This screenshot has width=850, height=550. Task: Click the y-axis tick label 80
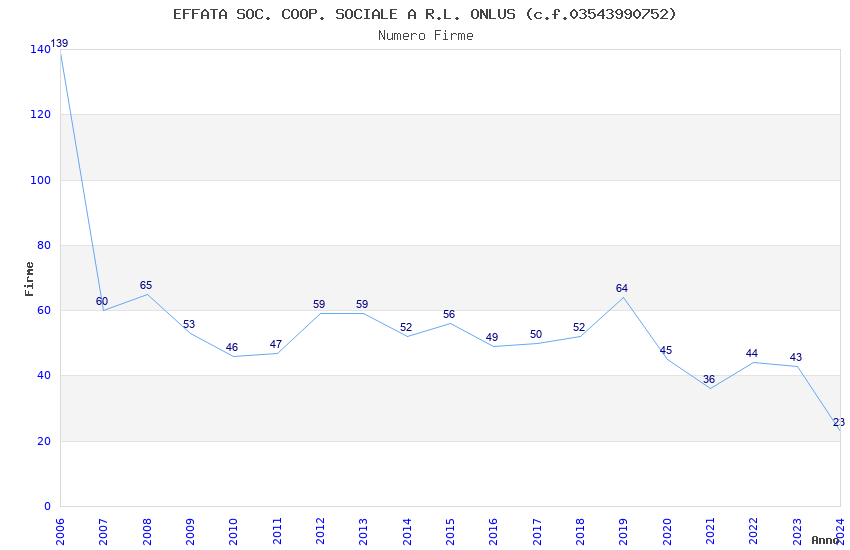[x=44, y=245]
